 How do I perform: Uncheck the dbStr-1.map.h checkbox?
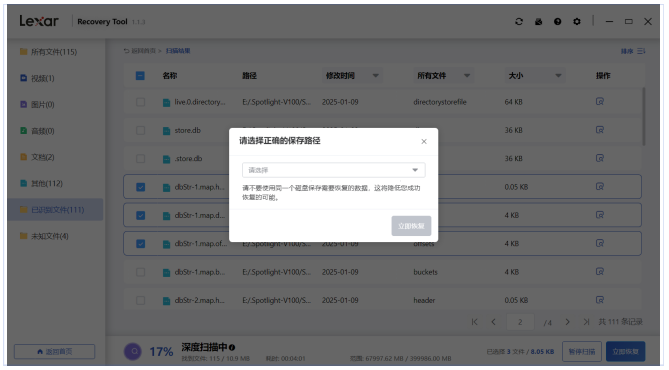pos(140,187)
